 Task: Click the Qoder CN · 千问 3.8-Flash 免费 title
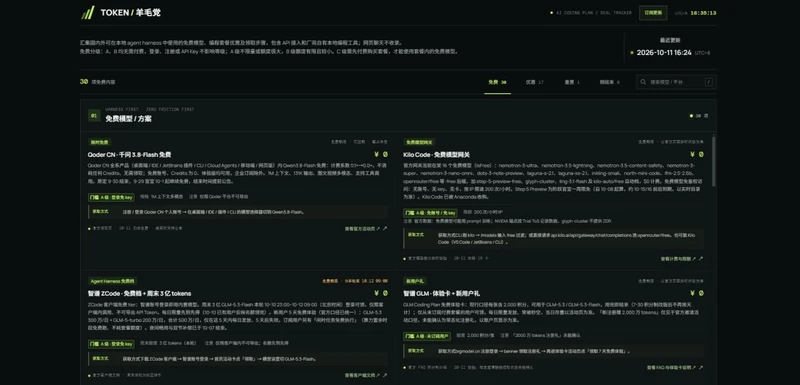129,155
